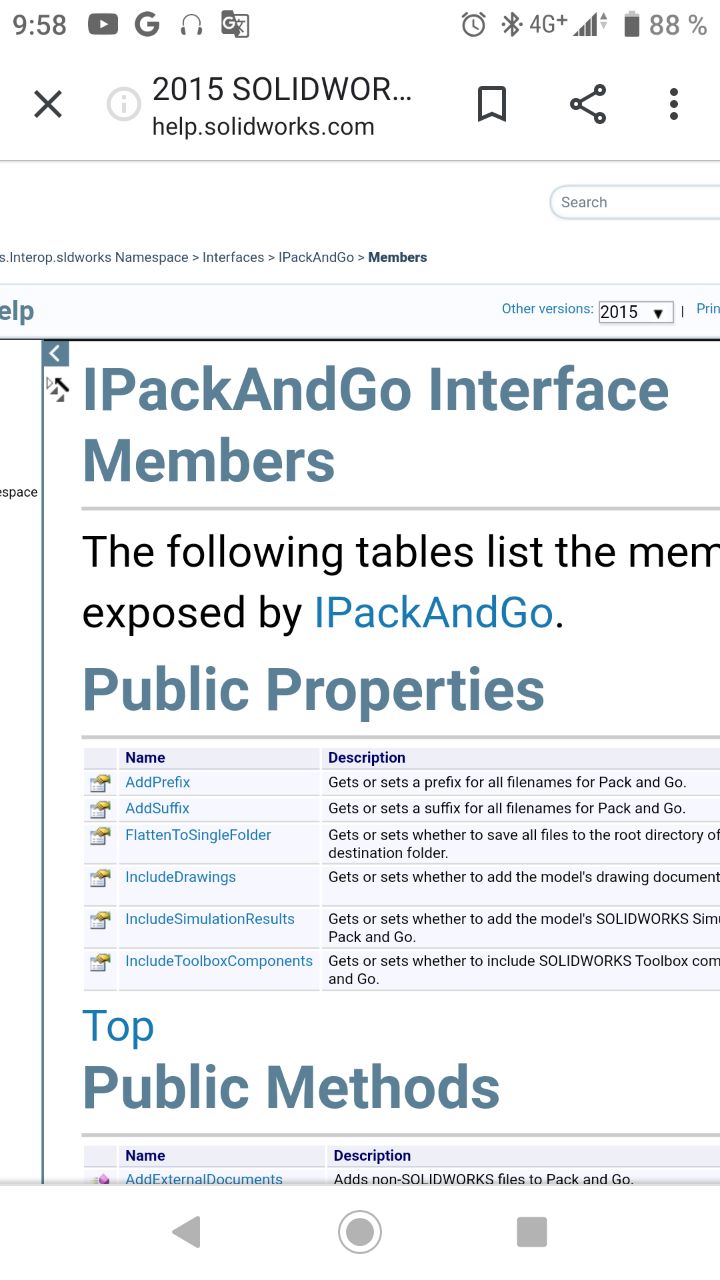Viewport: 720px width, 1280px height.
Task: Tap the Search input field
Action: pyautogui.click(x=636, y=202)
